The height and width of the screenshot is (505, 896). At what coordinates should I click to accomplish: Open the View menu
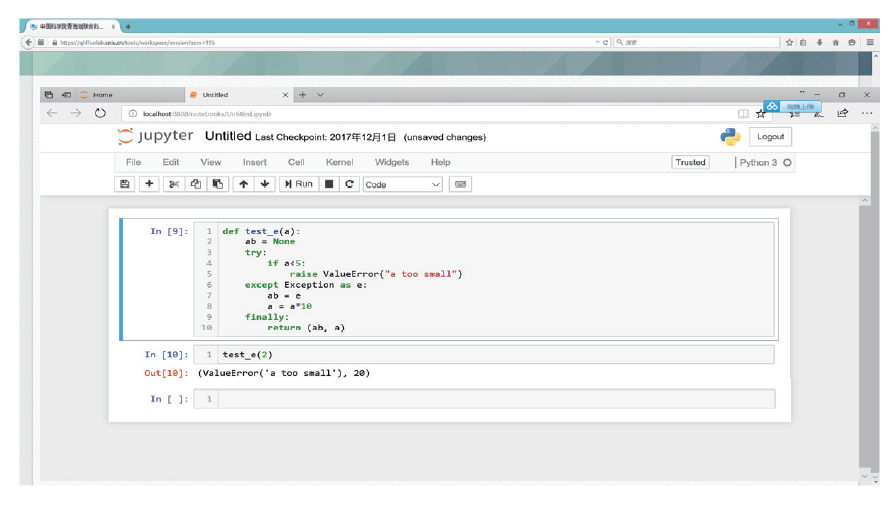coord(211,162)
